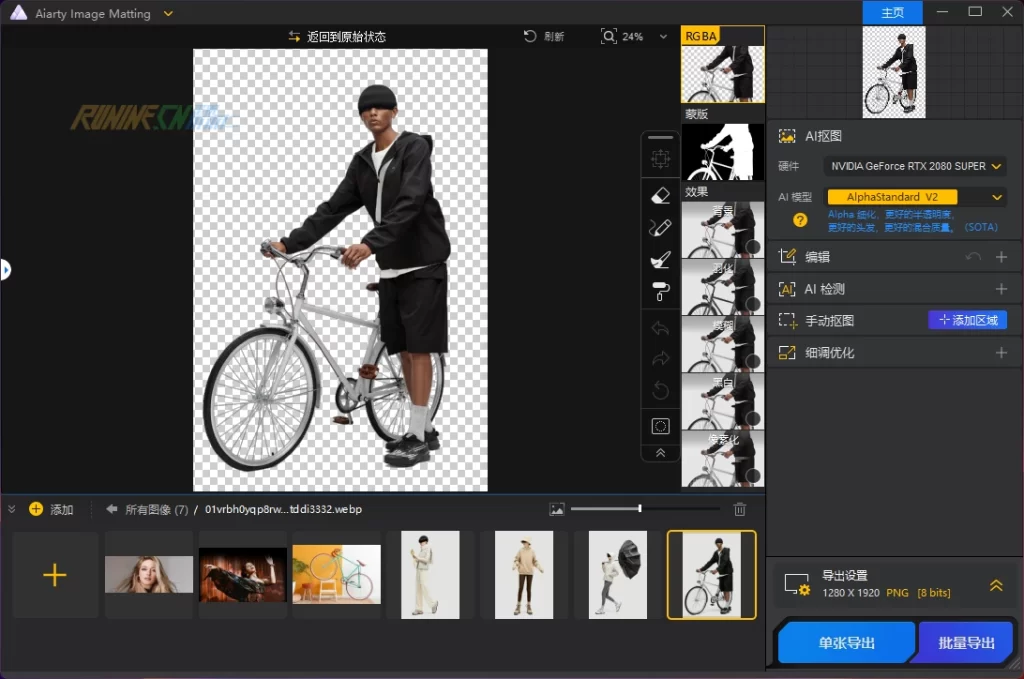Toggle the 背景 effect circle
The image size is (1024, 679).
(x=753, y=247)
